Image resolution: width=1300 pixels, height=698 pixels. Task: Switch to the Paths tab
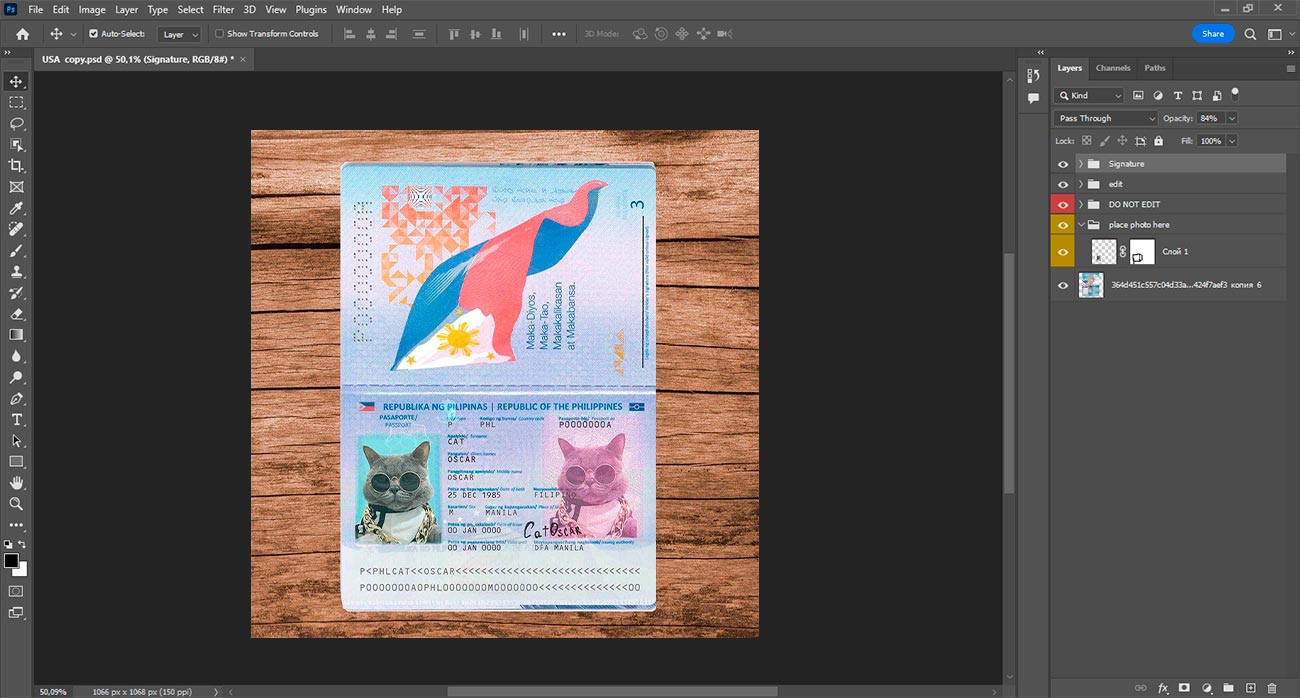pyautogui.click(x=1155, y=68)
